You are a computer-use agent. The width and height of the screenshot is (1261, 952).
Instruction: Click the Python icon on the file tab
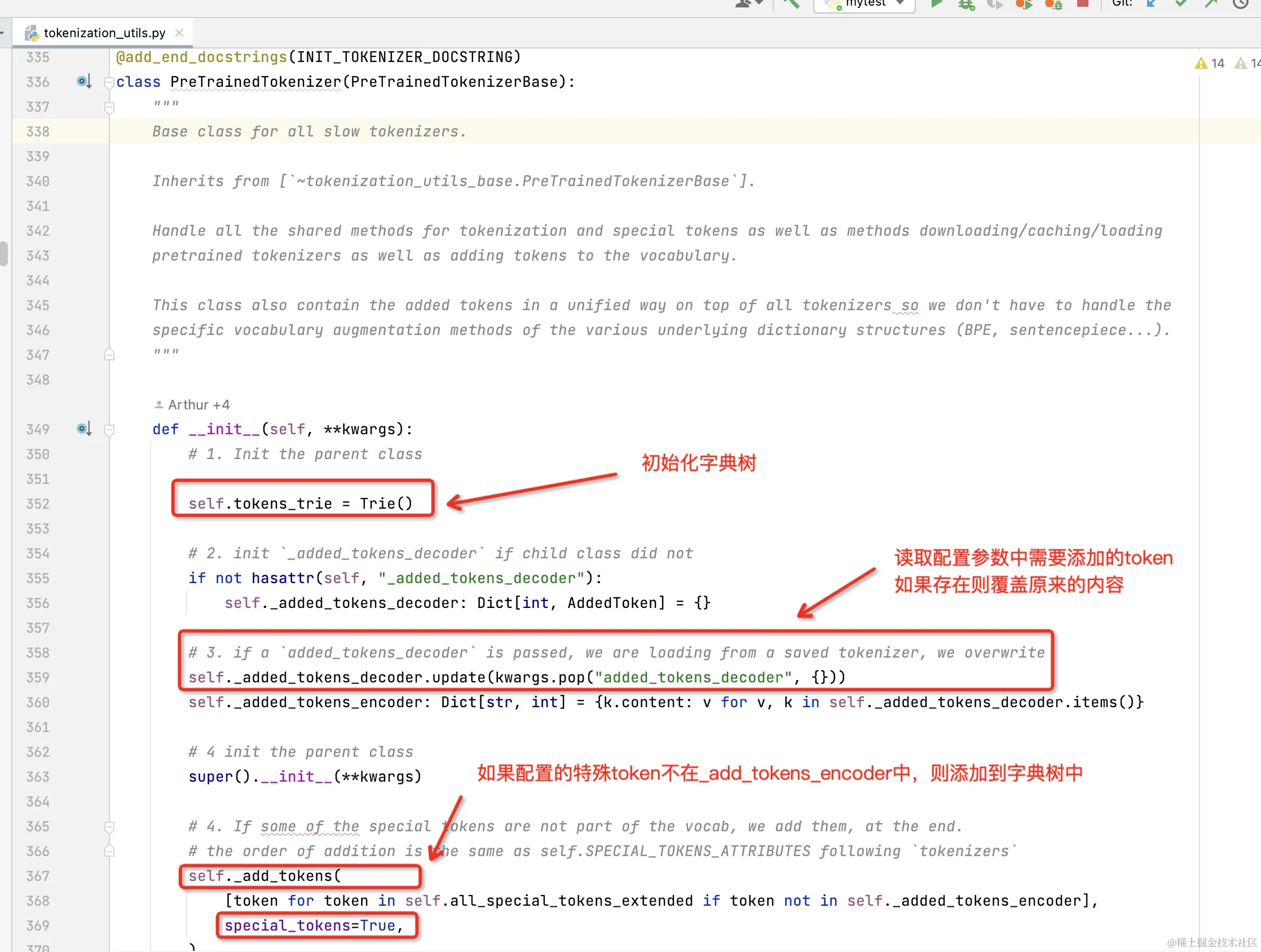pos(32,33)
